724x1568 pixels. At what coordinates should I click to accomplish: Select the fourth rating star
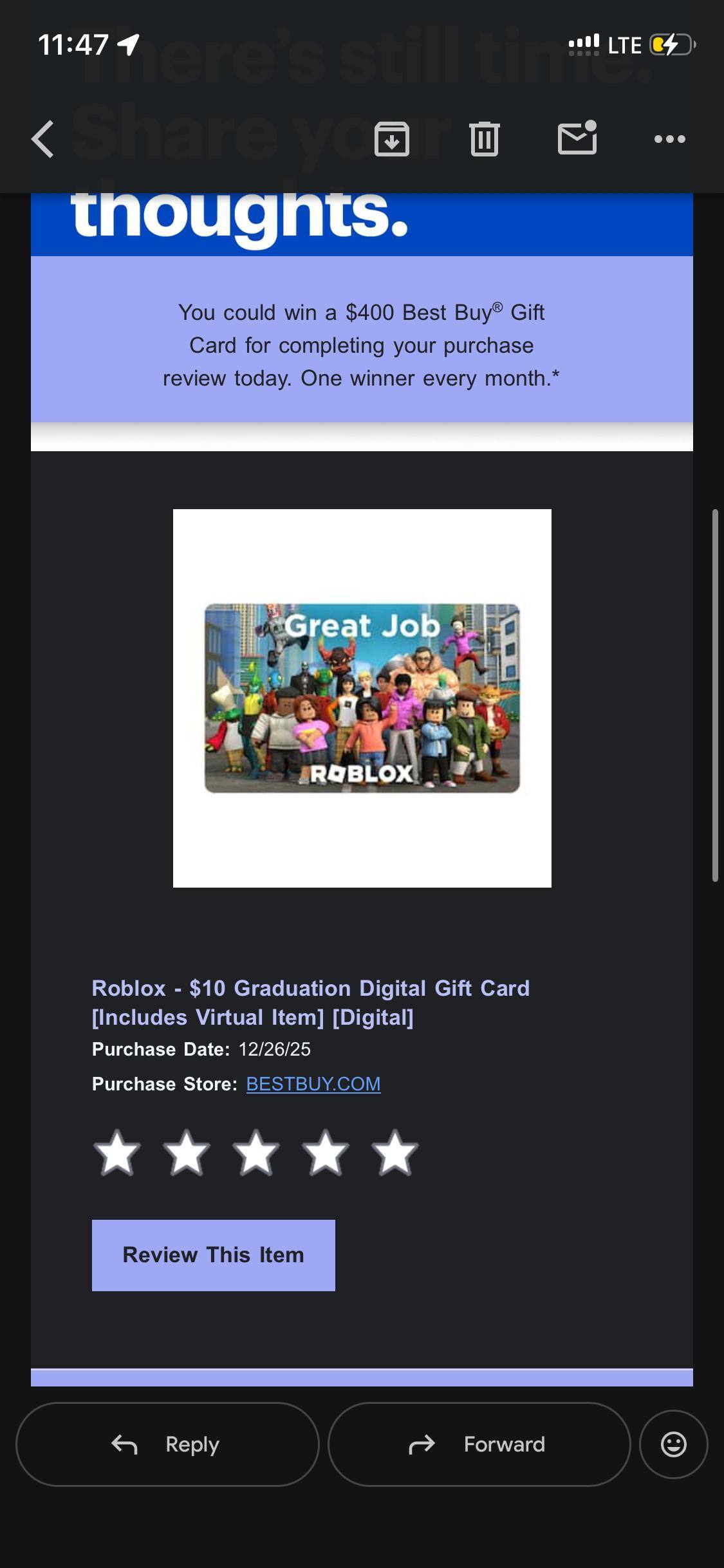[325, 1152]
